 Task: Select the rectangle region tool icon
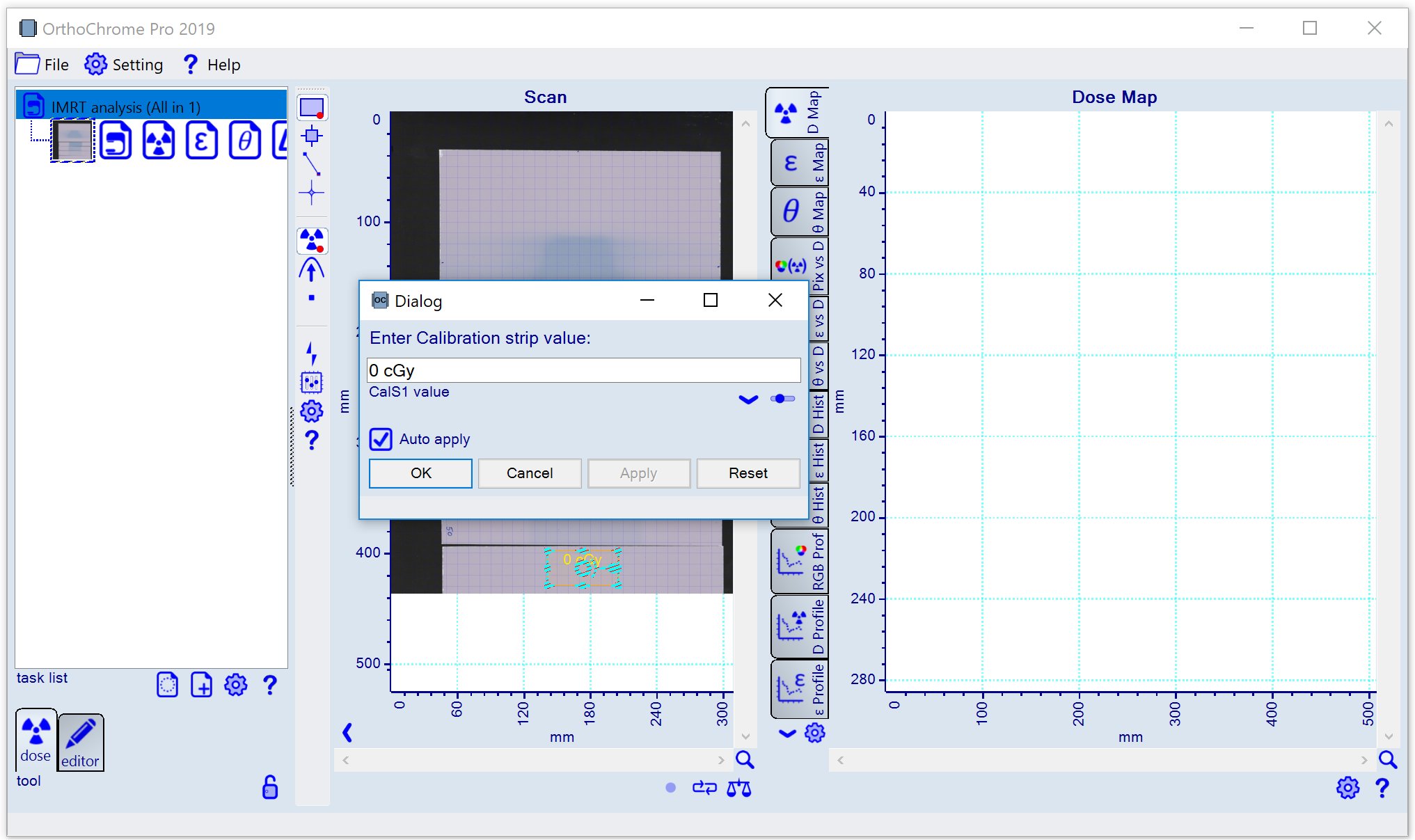(x=311, y=108)
